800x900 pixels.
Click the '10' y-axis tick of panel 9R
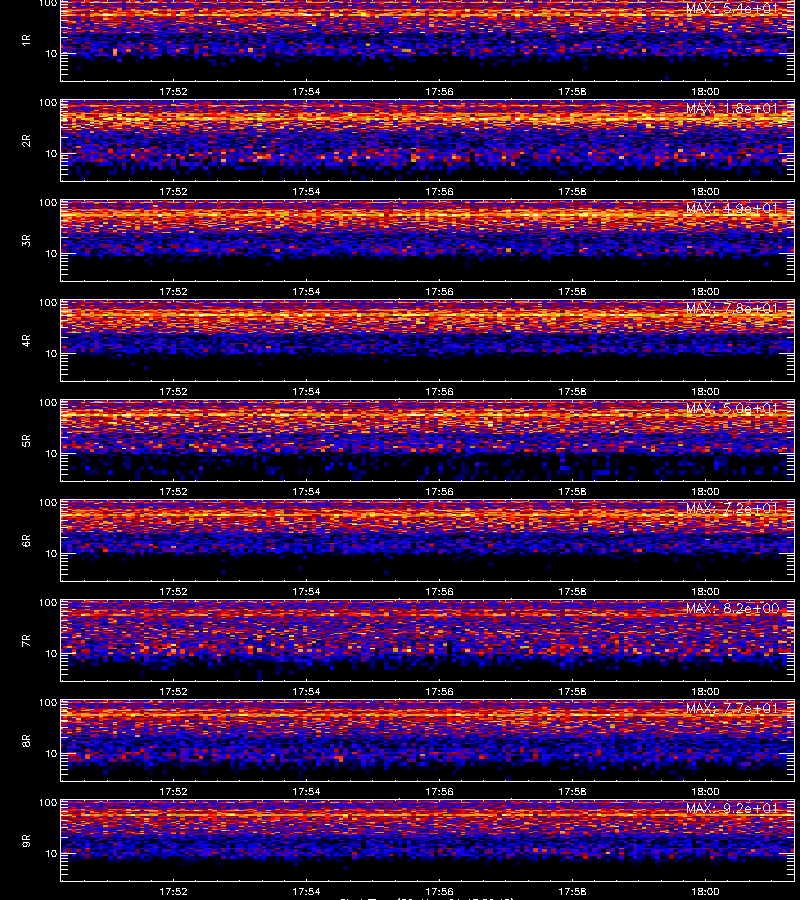(51, 854)
